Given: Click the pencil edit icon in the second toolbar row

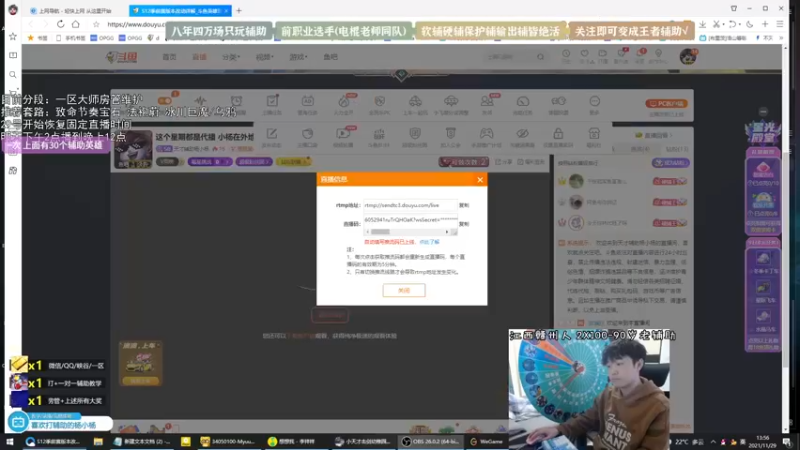Looking at the screenshot, I should click(x=272, y=134).
